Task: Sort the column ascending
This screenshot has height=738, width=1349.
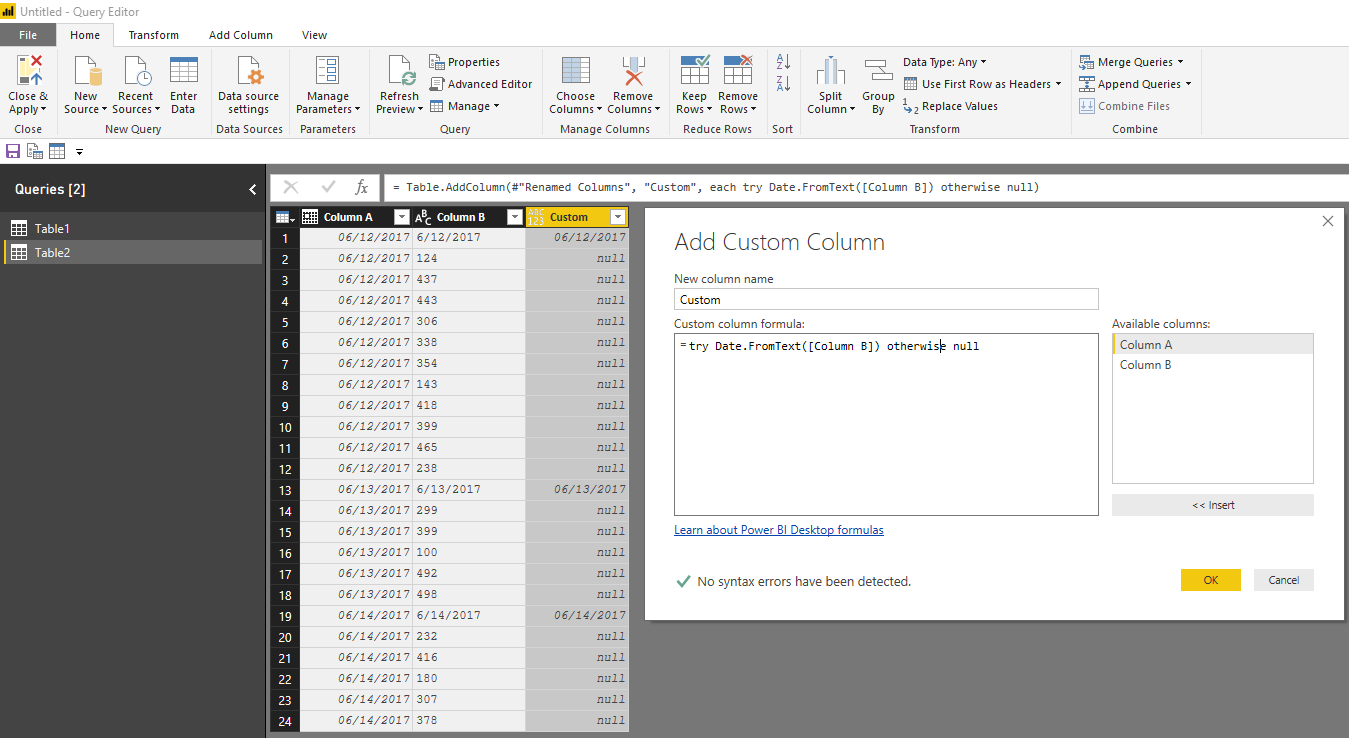Action: tap(783, 62)
